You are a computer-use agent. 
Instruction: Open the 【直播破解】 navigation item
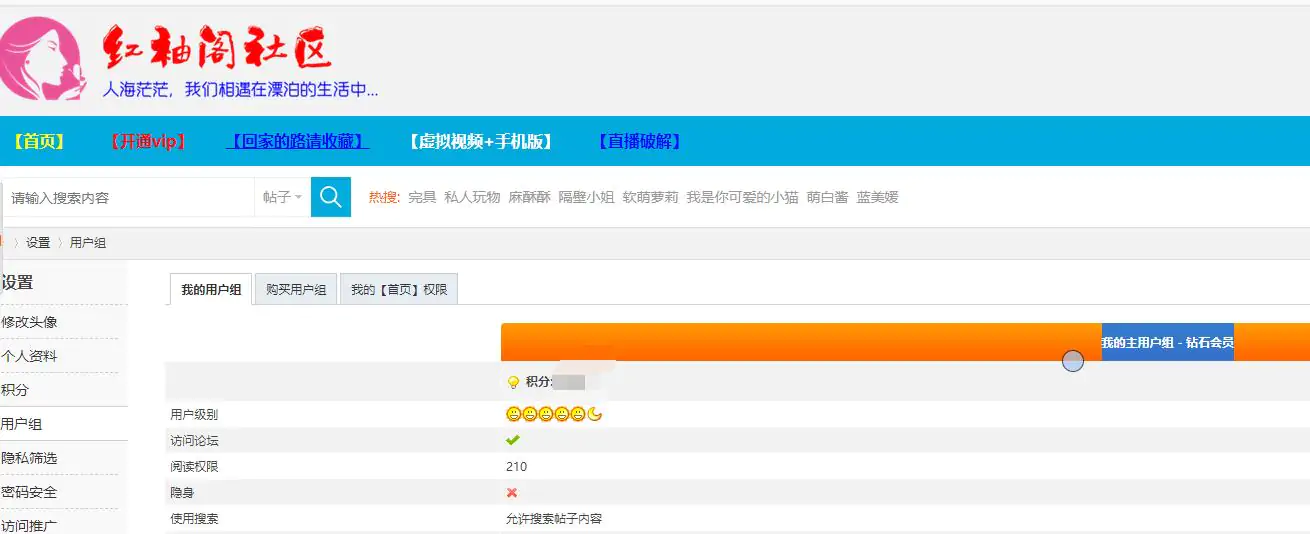(x=639, y=142)
